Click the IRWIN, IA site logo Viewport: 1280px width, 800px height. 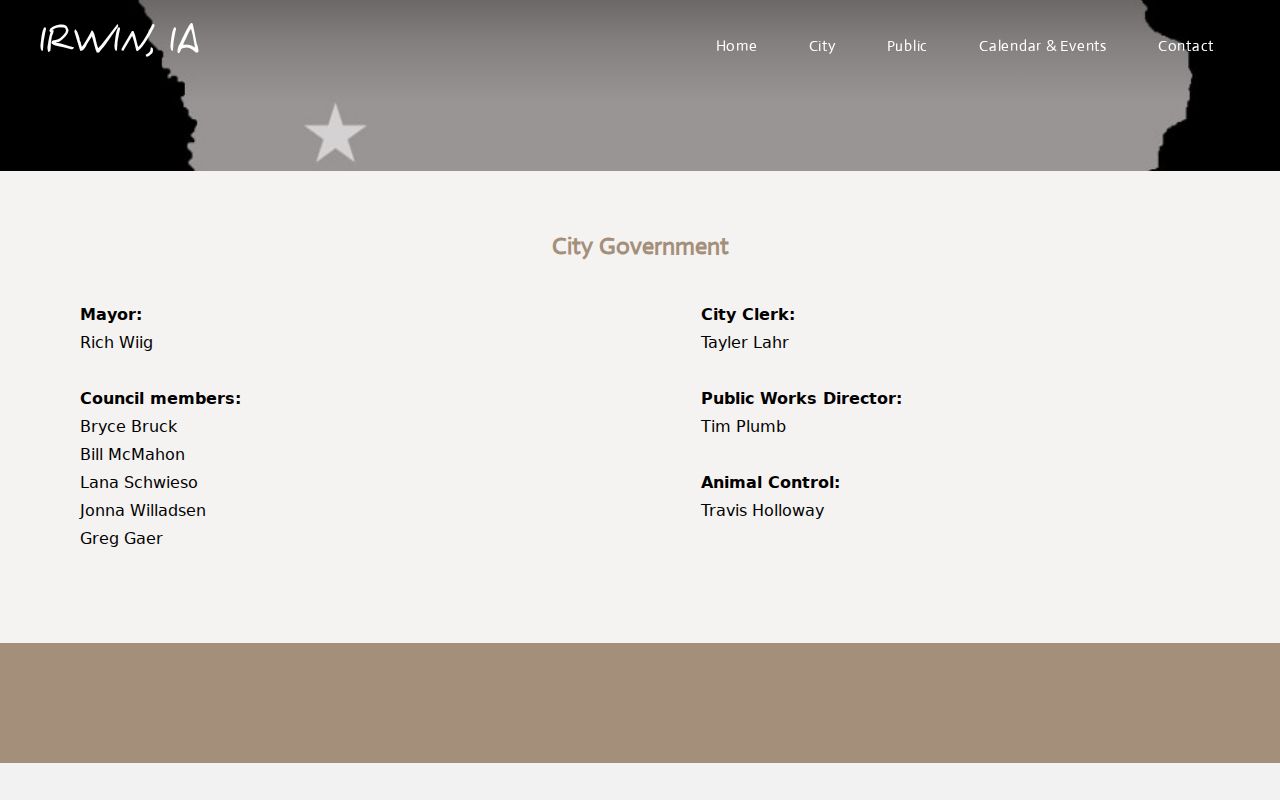[119, 40]
